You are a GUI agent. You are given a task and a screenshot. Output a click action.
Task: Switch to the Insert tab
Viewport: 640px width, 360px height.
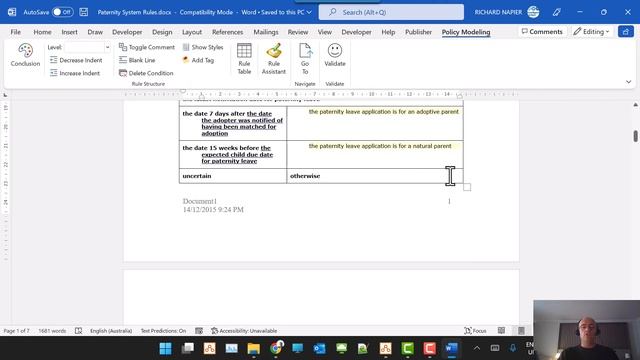(x=69, y=32)
